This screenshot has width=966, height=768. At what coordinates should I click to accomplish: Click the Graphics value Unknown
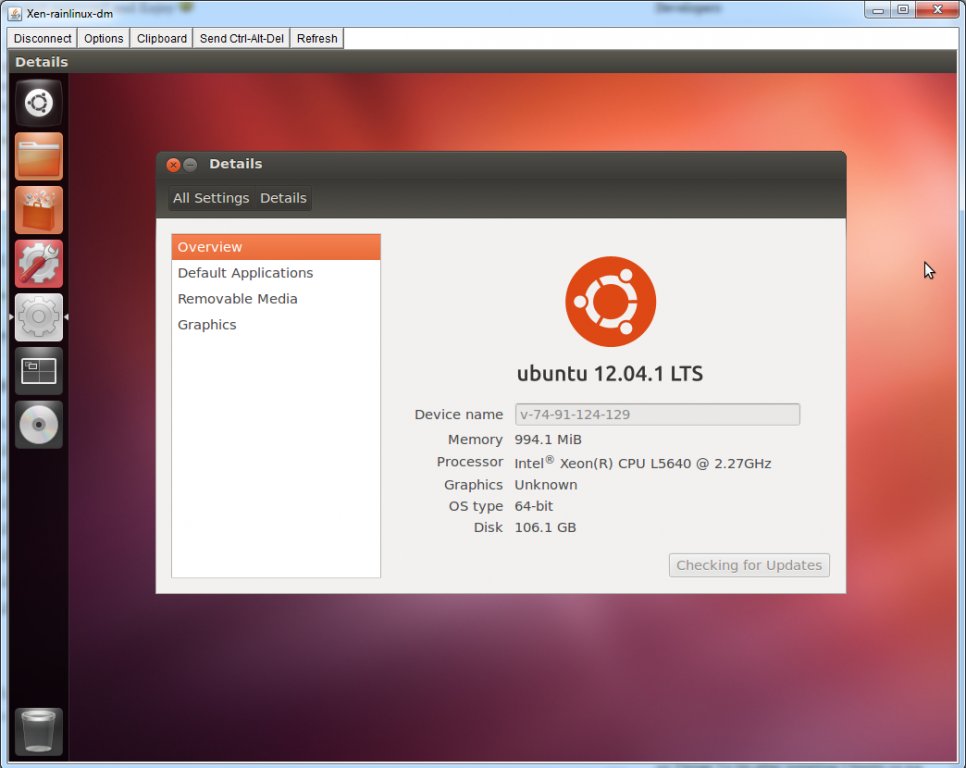546,485
